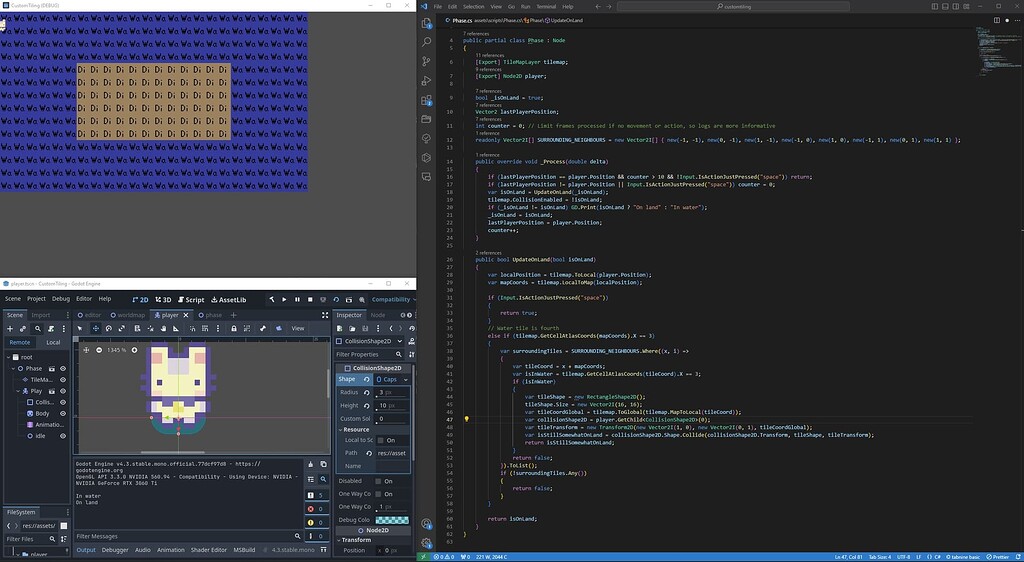Click zoom out minus in Godot viewport
The height and width of the screenshot is (562, 1024).
pos(99,350)
